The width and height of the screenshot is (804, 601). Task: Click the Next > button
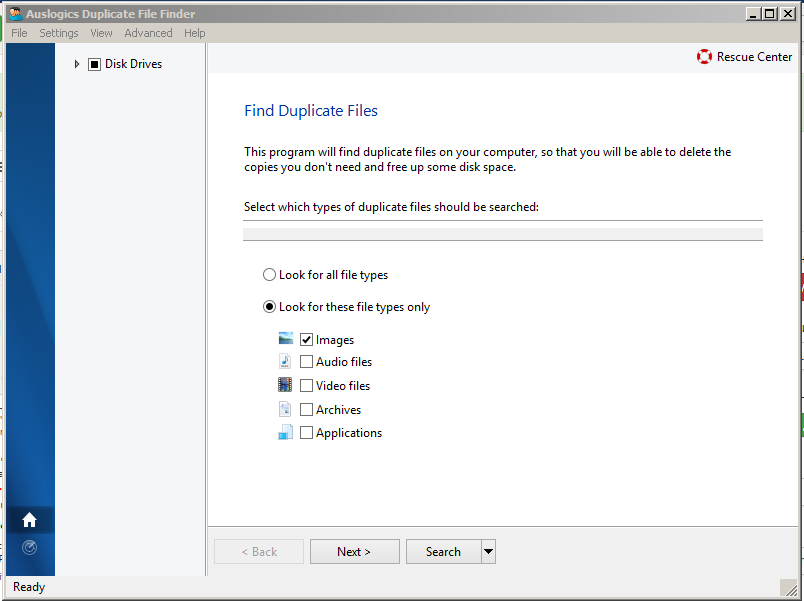pos(354,551)
